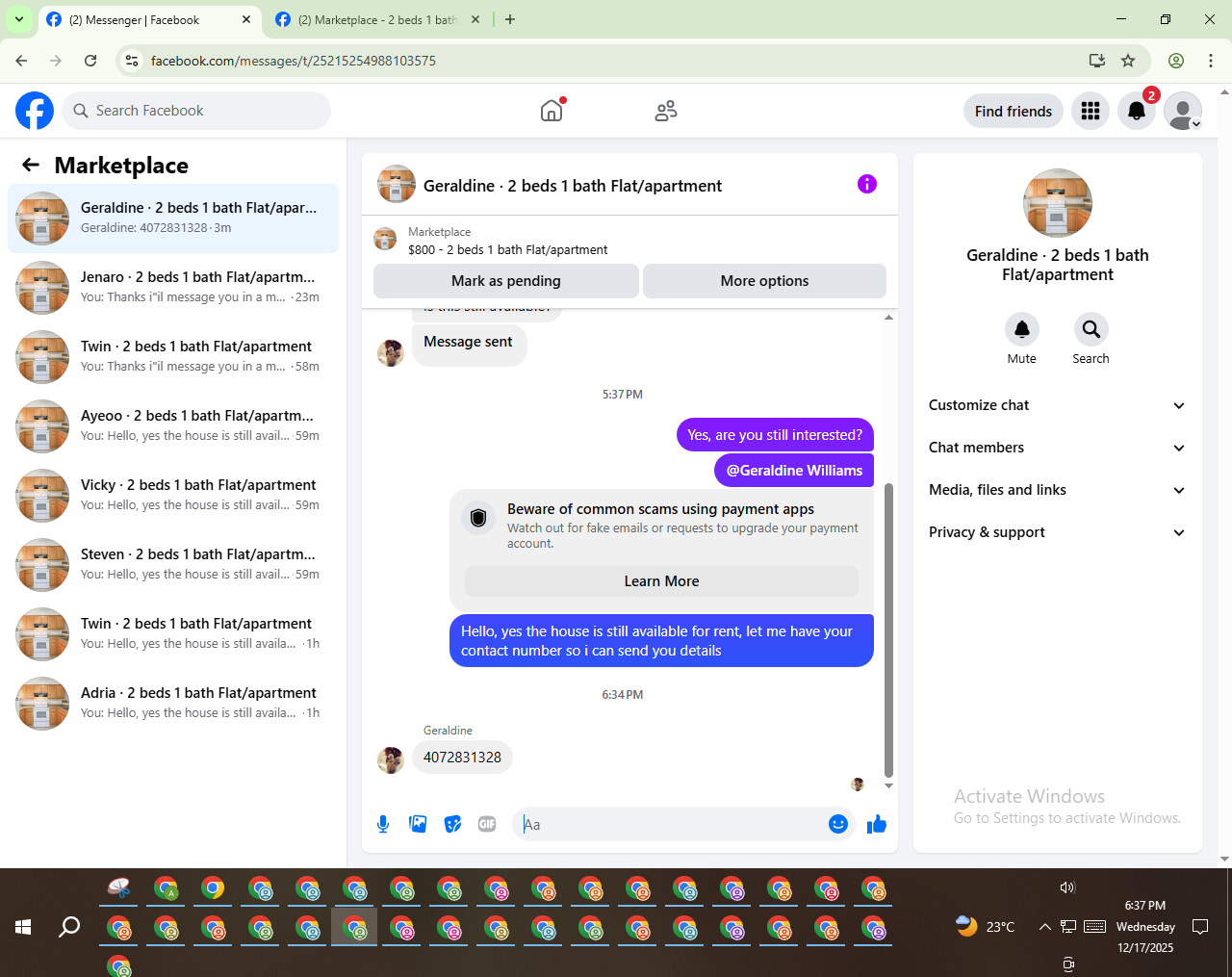Go back using the arrow beside Marketplace
The height and width of the screenshot is (977, 1232).
(x=31, y=165)
